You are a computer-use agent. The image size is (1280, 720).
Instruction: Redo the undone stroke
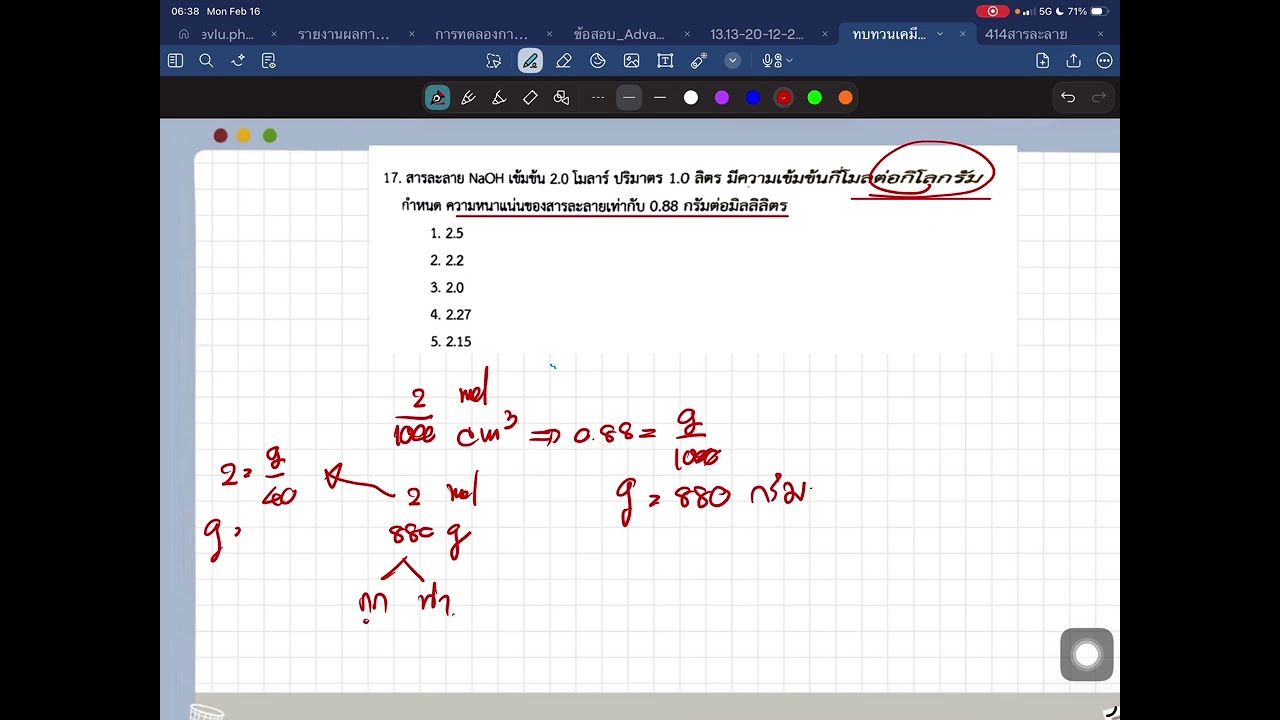pyautogui.click(x=1099, y=97)
